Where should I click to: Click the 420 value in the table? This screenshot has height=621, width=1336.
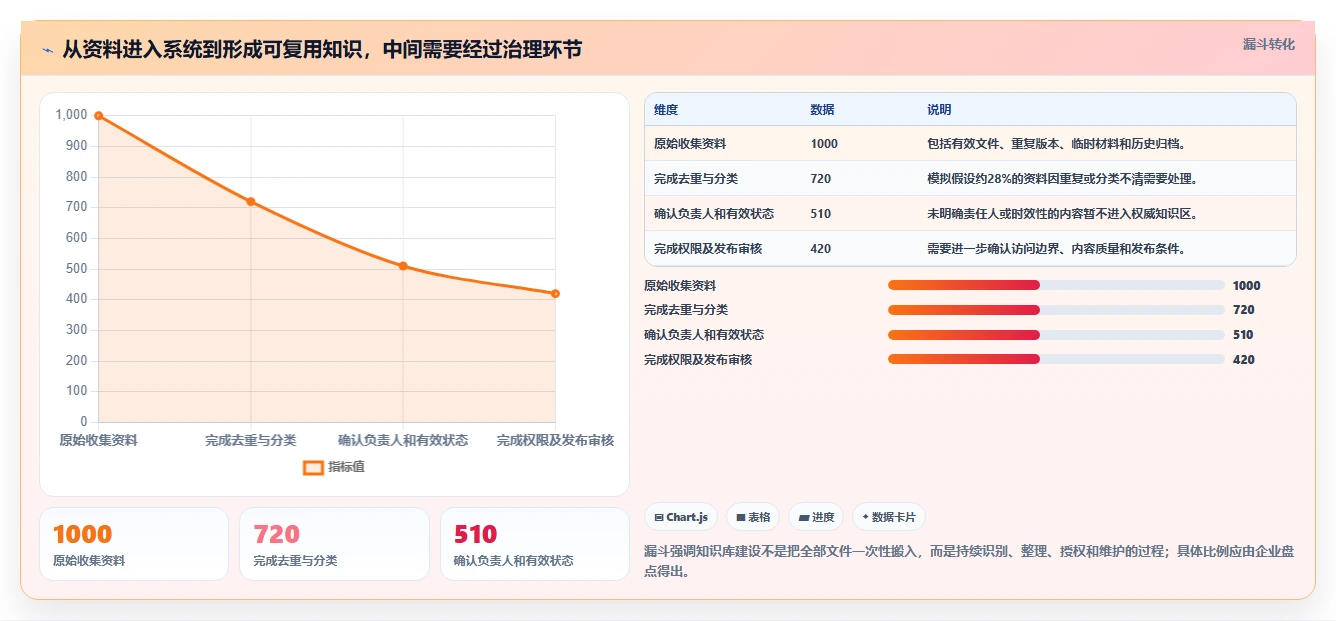tap(820, 249)
